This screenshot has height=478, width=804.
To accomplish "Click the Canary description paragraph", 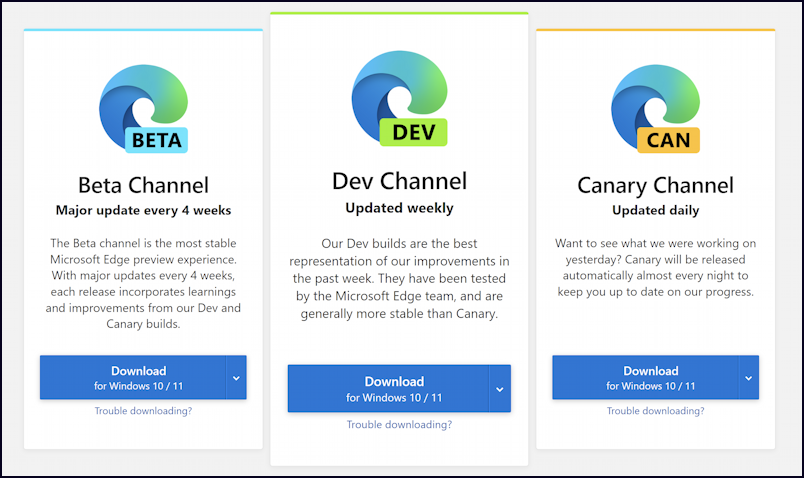I will pos(655,267).
